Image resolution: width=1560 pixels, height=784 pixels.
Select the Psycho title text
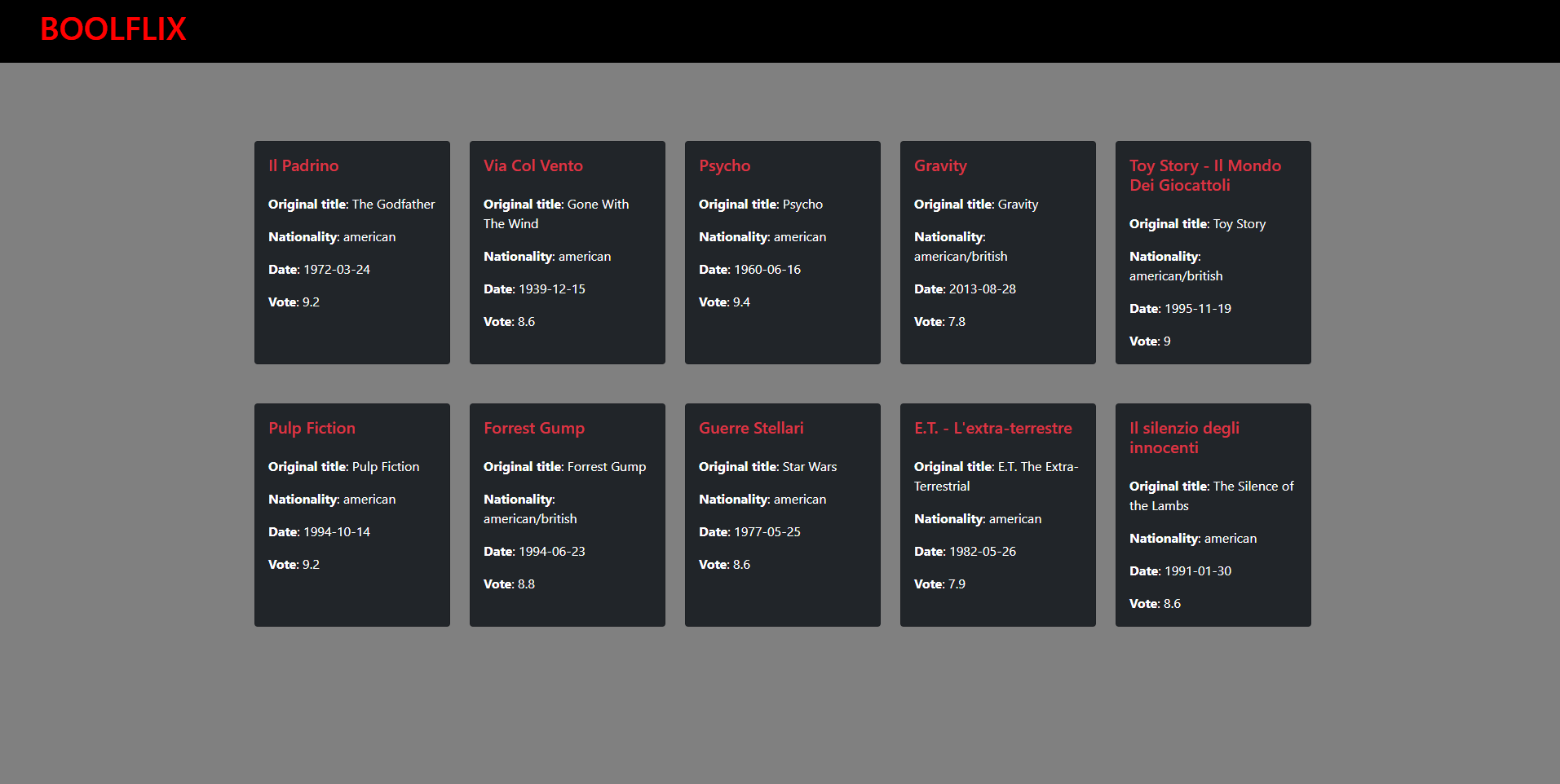724,165
